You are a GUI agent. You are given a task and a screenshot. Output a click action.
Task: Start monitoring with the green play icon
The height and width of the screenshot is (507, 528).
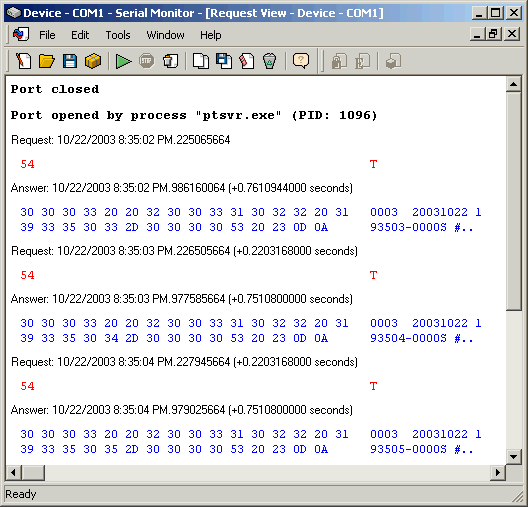tap(123, 61)
